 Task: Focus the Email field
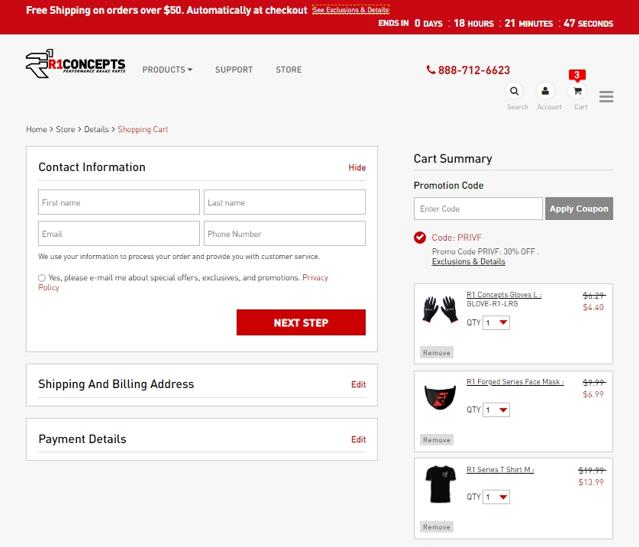coord(119,234)
